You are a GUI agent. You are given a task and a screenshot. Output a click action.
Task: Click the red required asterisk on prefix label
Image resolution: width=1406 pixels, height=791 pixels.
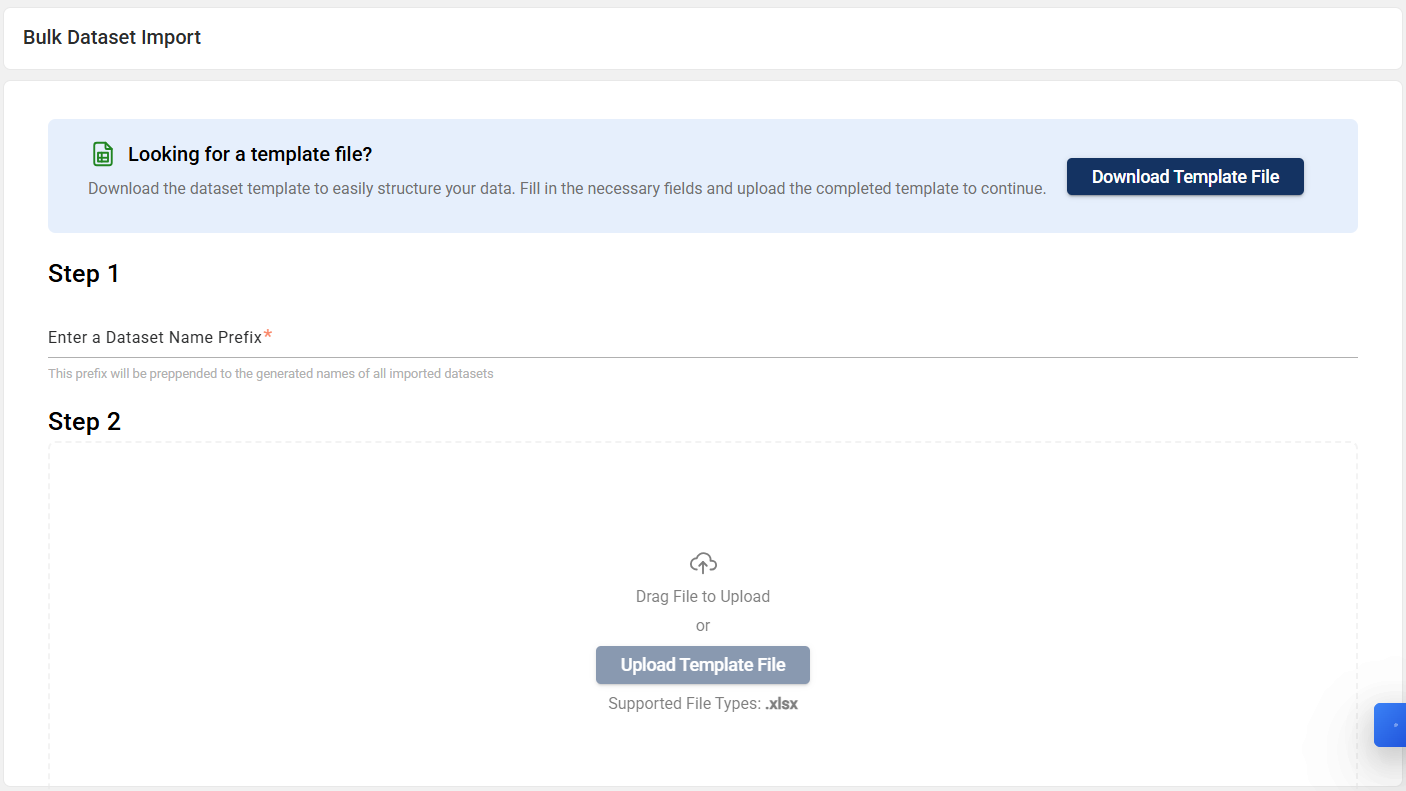pyautogui.click(x=268, y=336)
